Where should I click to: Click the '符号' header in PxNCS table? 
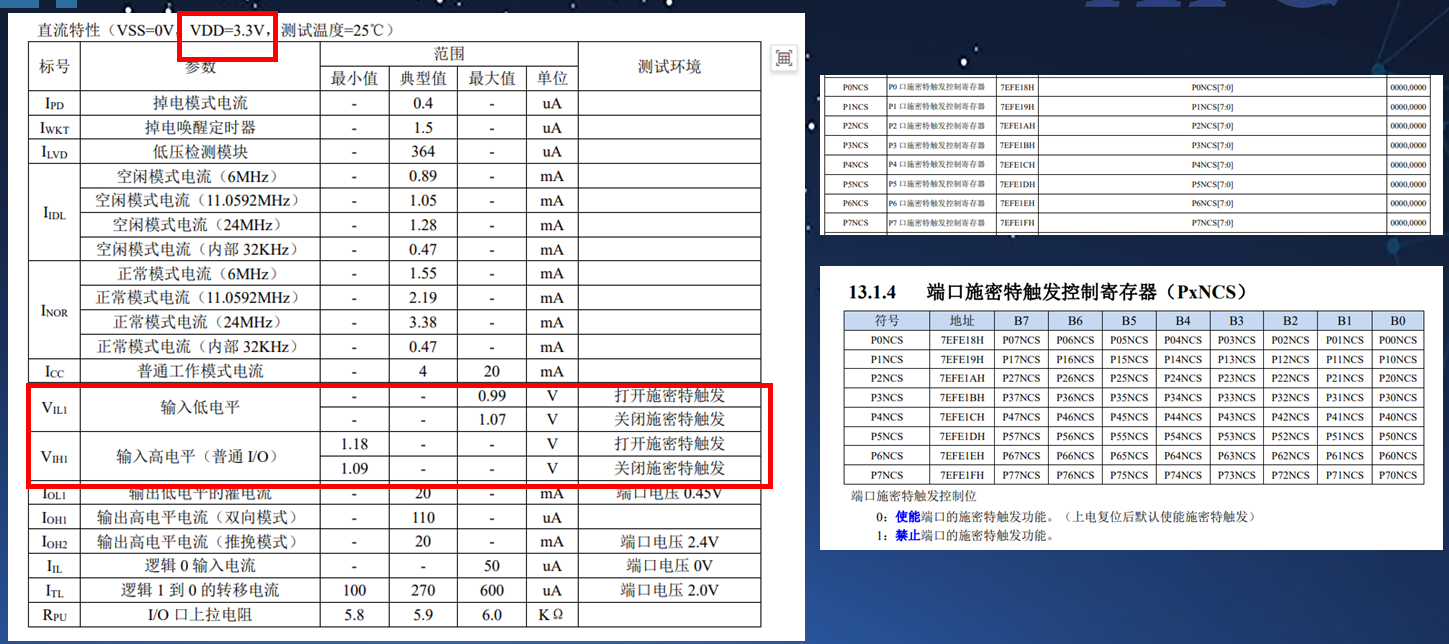pyautogui.click(x=887, y=321)
